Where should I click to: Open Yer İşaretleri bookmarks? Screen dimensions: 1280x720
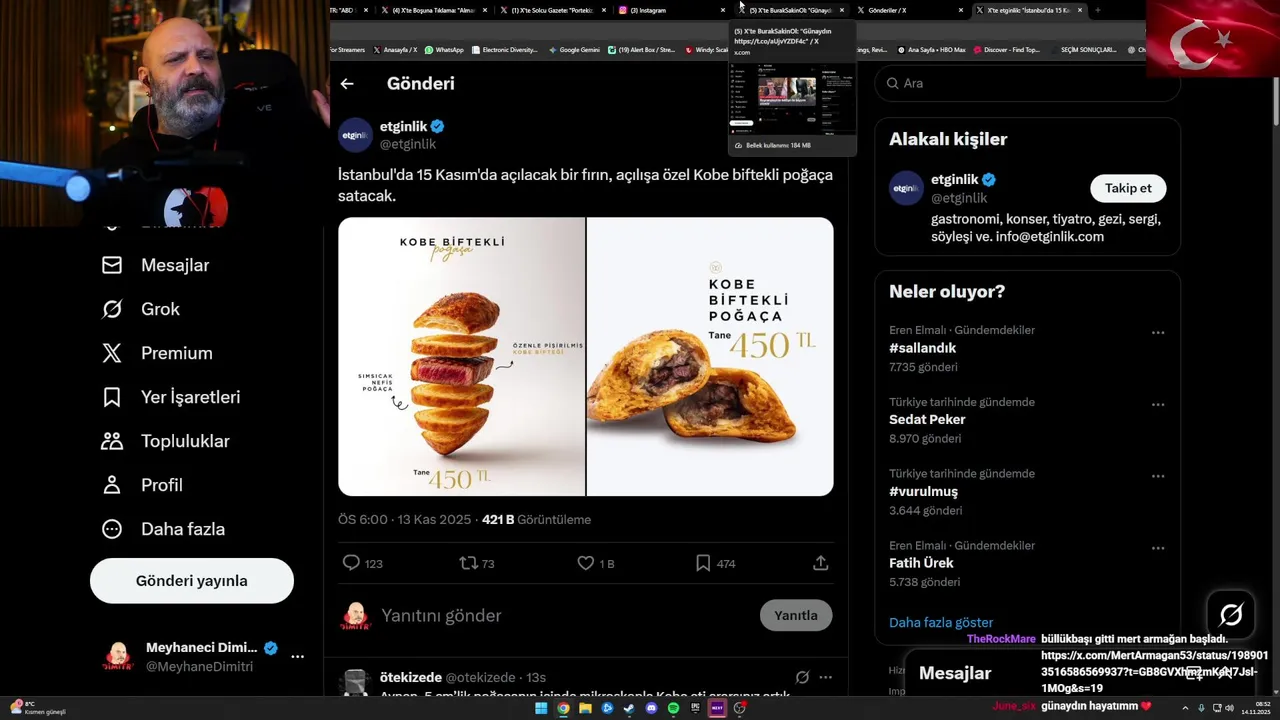(x=171, y=397)
